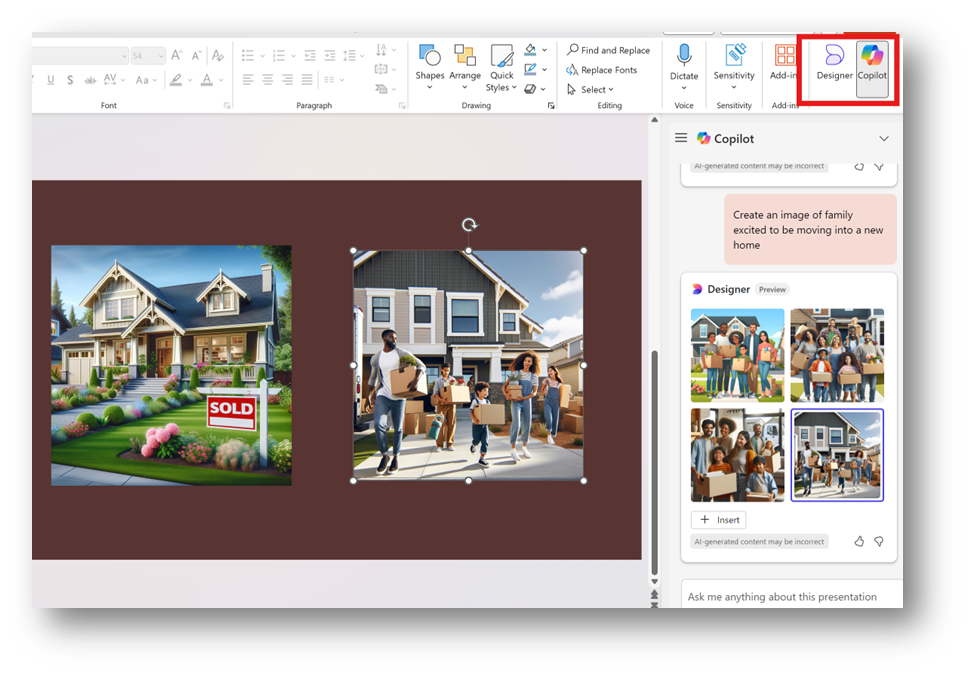Open the Shapes gallery

(x=430, y=67)
